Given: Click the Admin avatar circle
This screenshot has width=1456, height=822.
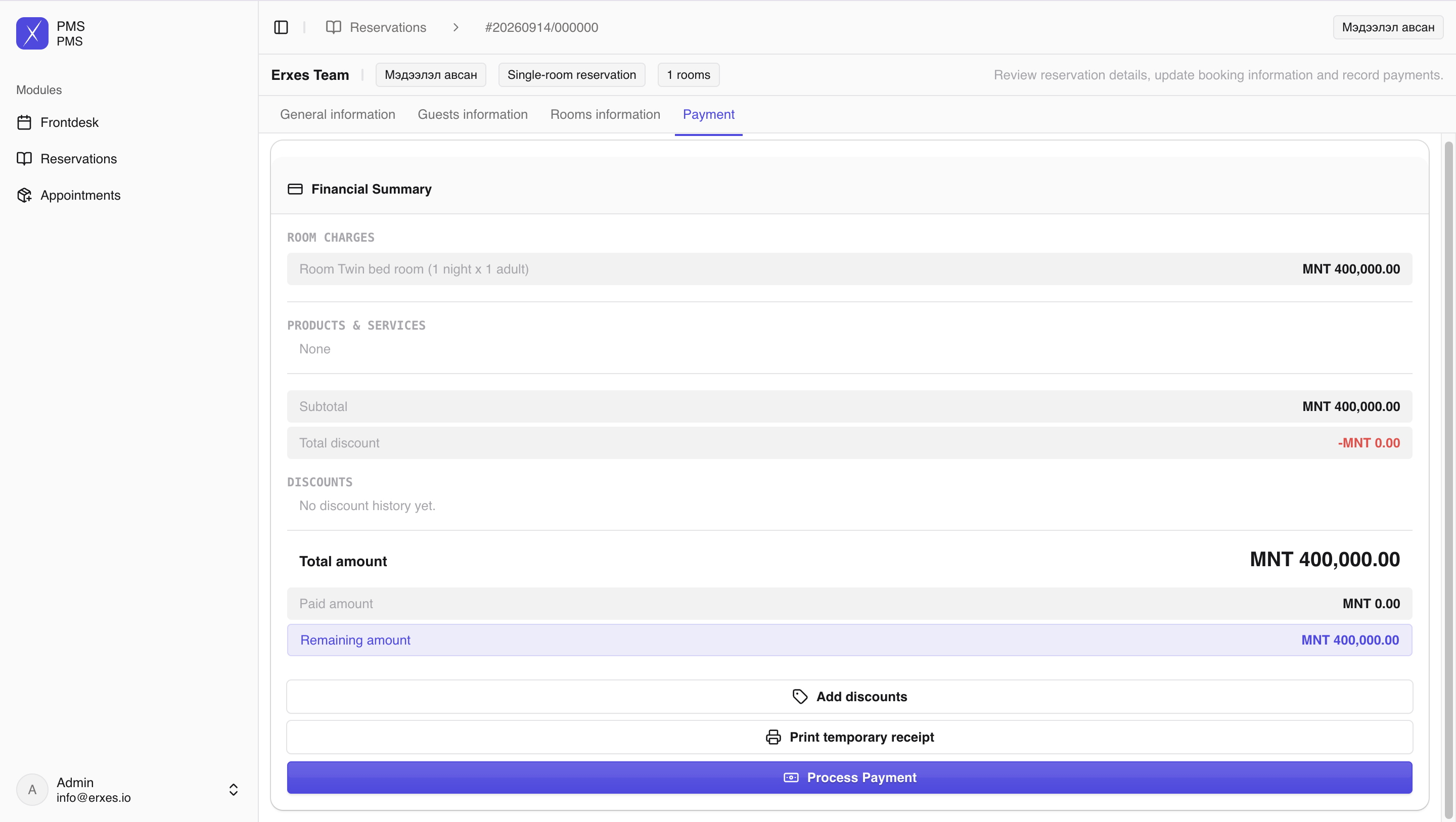Looking at the screenshot, I should 32,789.
